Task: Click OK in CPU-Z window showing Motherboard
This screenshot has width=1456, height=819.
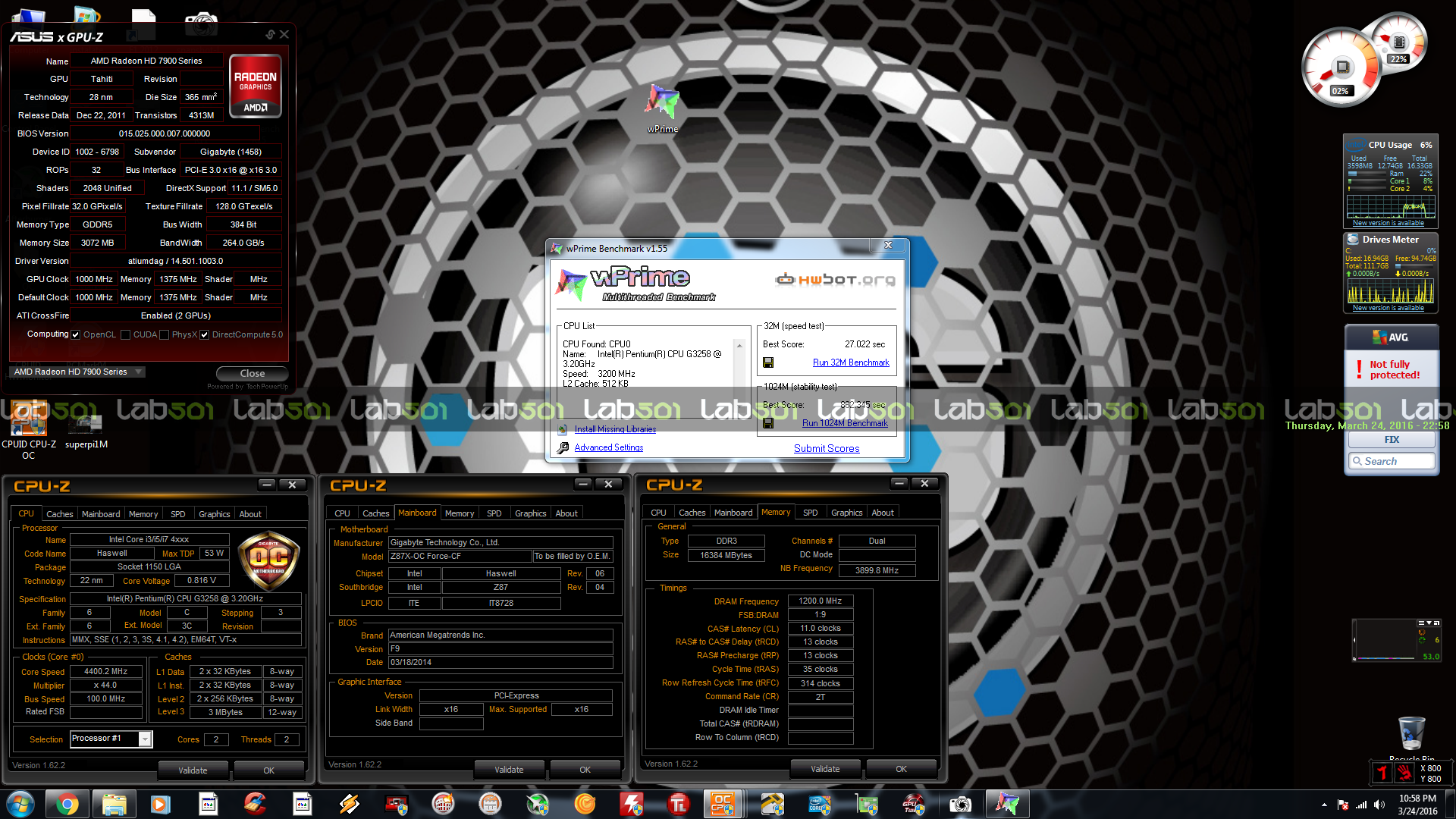Action: tap(585, 770)
